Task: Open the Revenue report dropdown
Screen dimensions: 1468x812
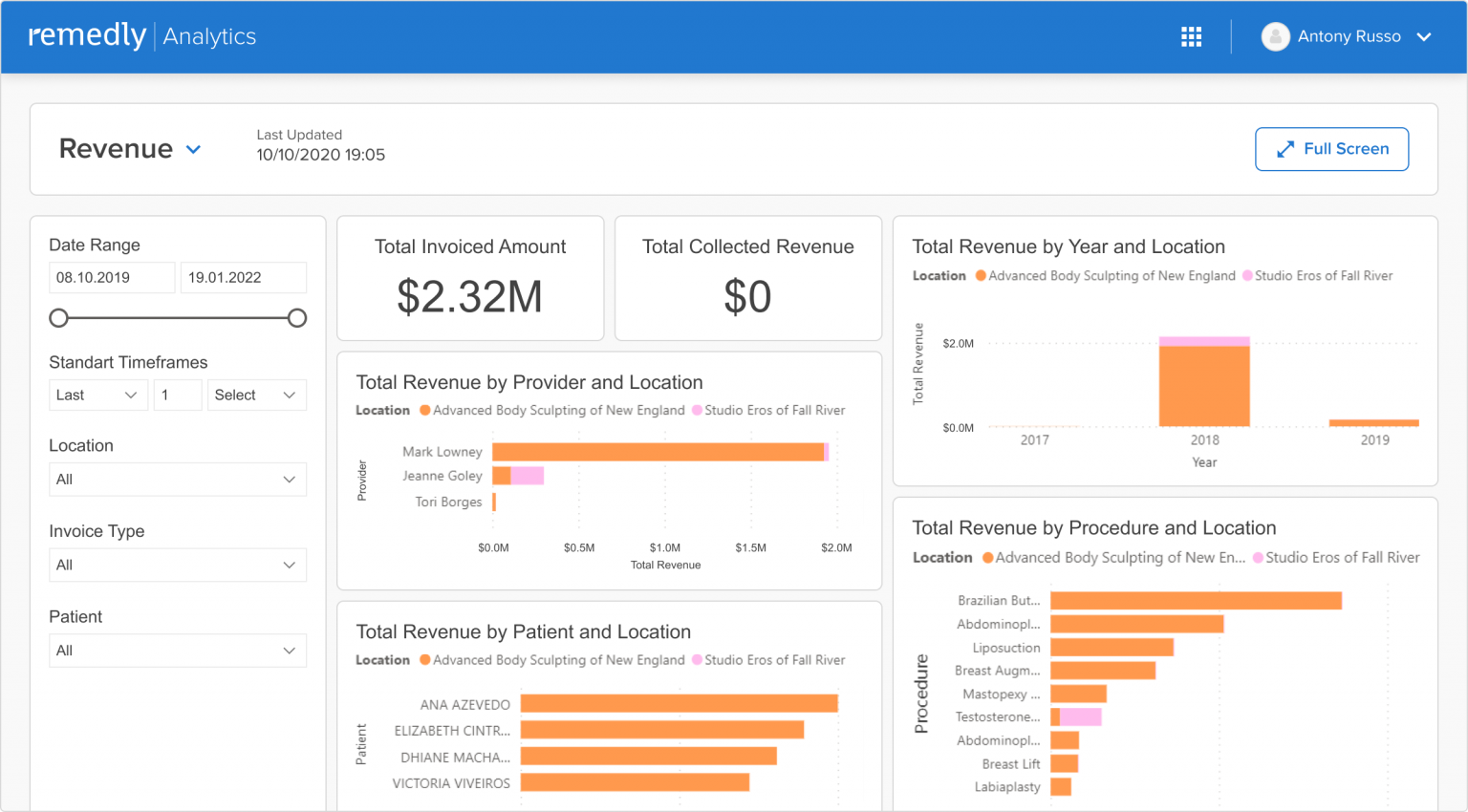Action: [x=193, y=149]
